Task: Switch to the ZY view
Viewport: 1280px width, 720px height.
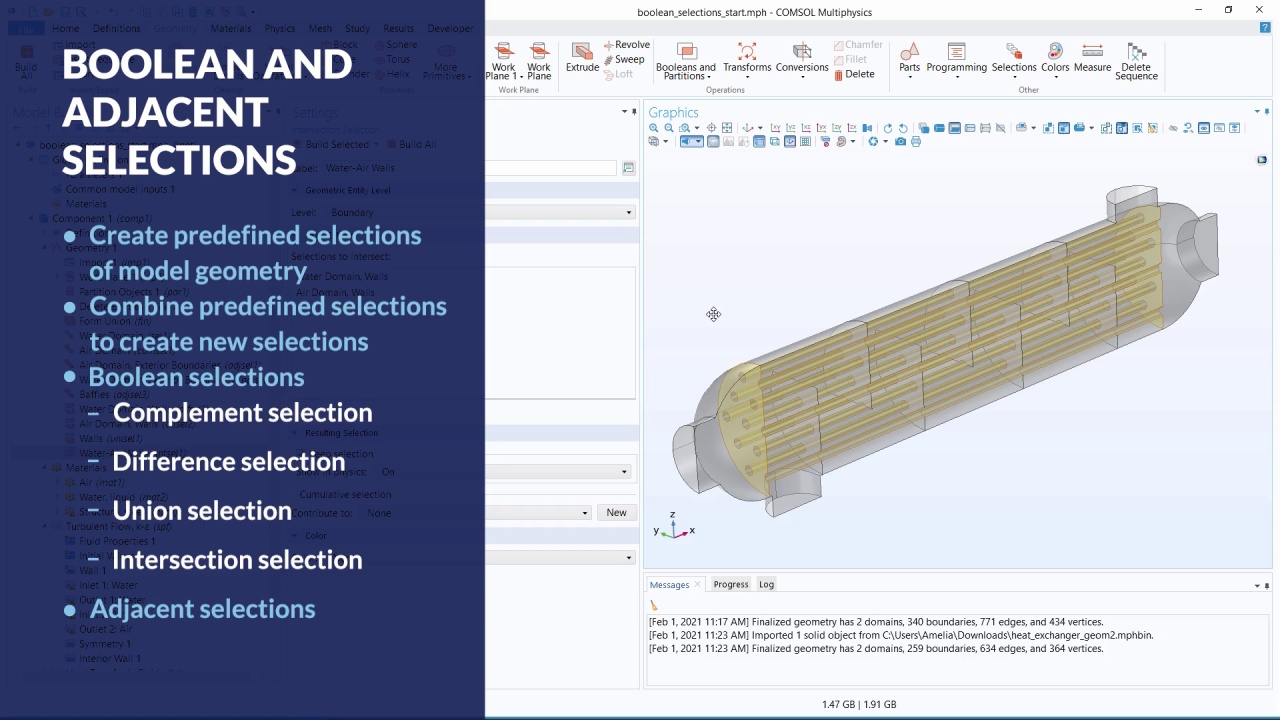Action: click(837, 128)
